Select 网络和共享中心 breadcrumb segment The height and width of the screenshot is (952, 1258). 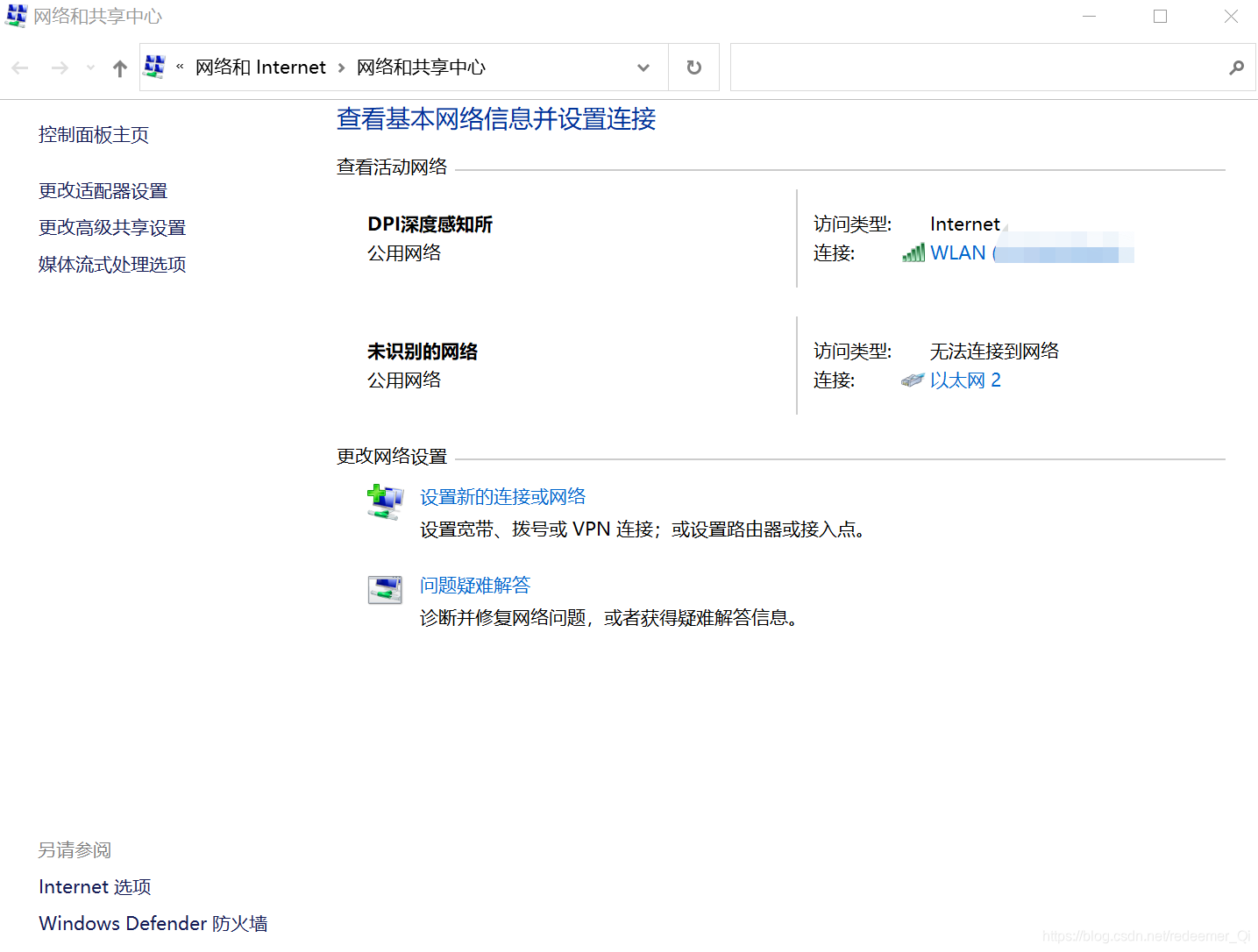pyautogui.click(x=421, y=67)
